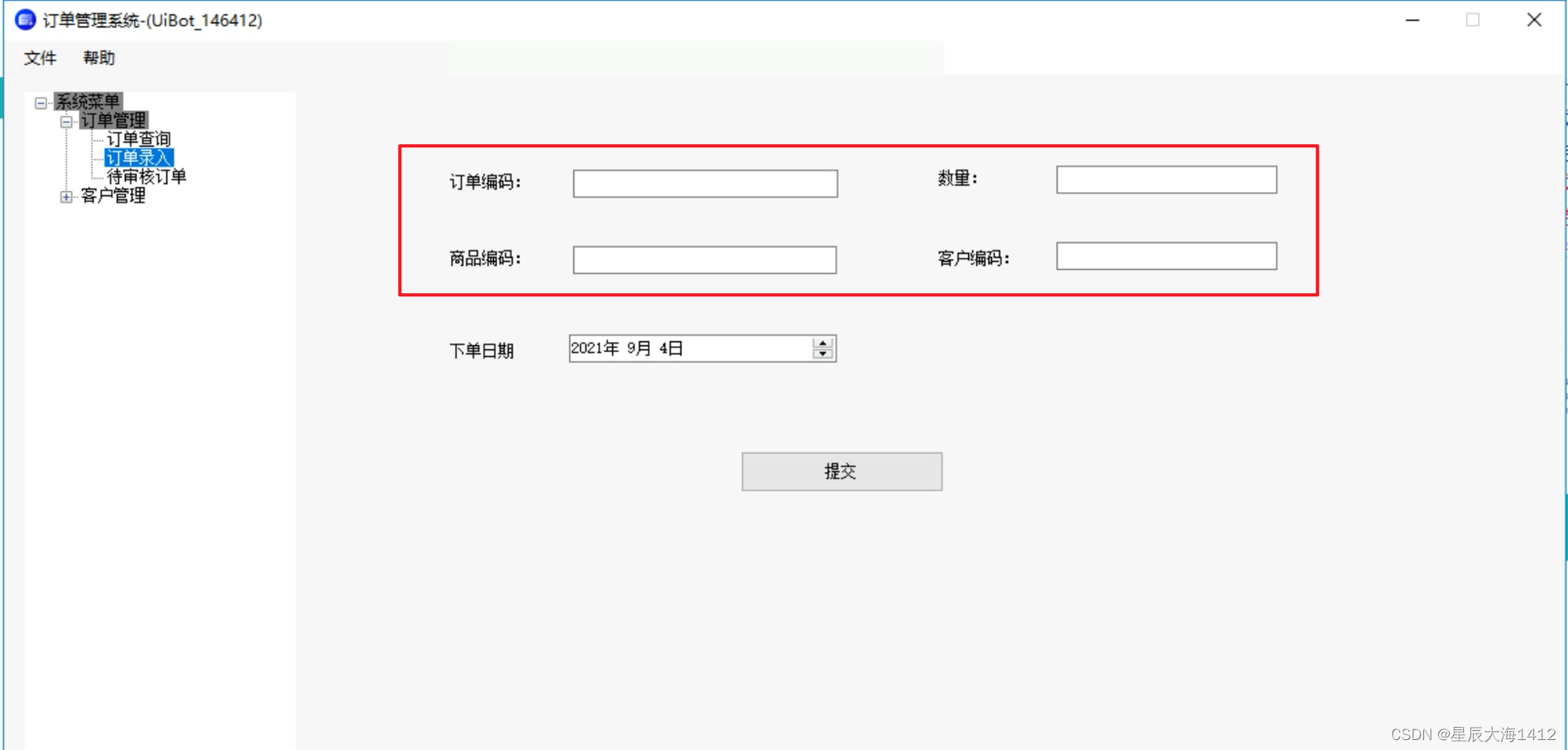Image resolution: width=1568 pixels, height=750 pixels.
Task: Open the 文件 menu
Action: [38, 58]
